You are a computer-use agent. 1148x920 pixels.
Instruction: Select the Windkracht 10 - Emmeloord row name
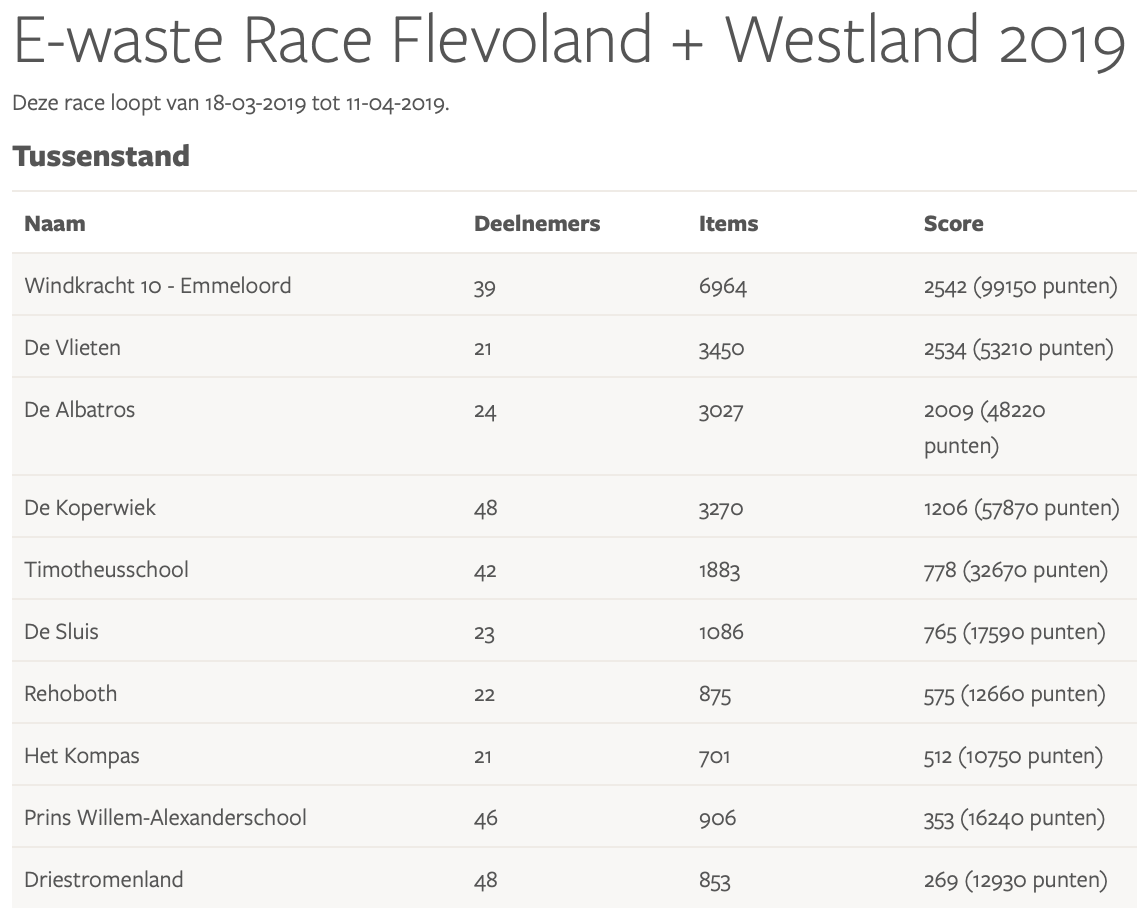[x=158, y=286]
